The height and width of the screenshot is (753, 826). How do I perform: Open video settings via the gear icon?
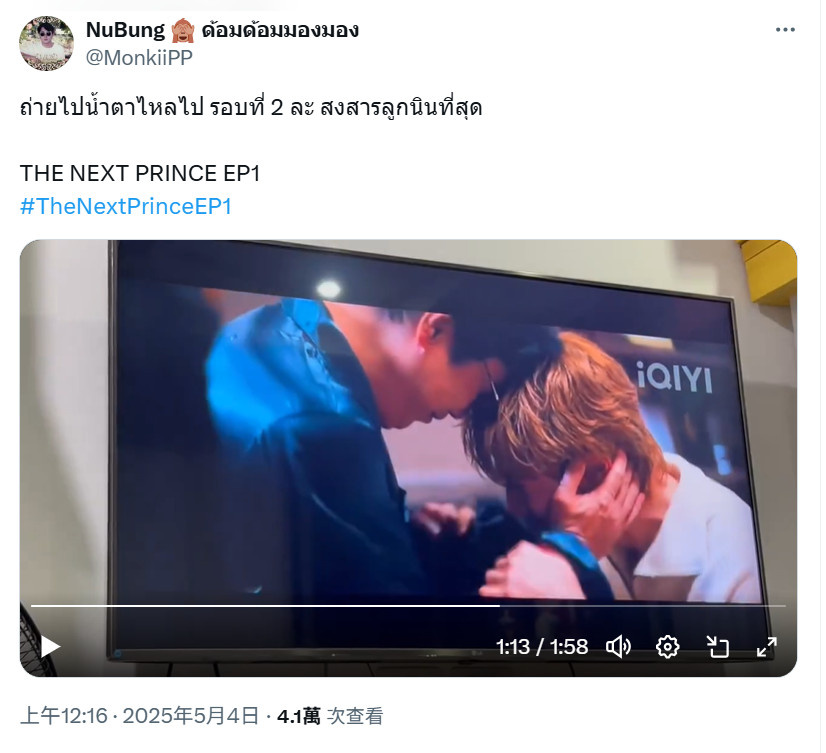(667, 647)
